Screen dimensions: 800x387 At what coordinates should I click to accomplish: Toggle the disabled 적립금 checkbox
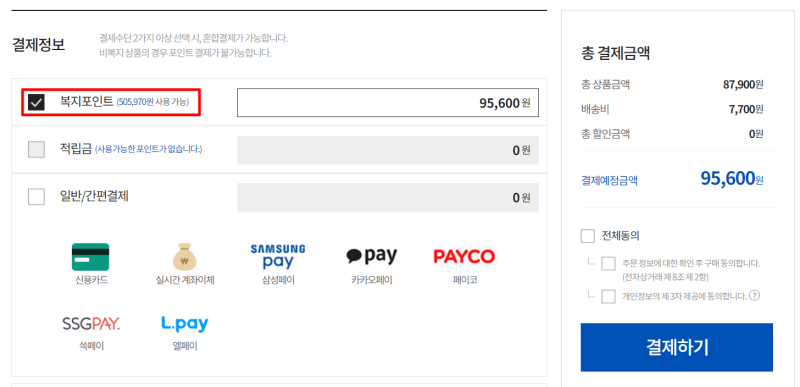pyautogui.click(x=36, y=149)
